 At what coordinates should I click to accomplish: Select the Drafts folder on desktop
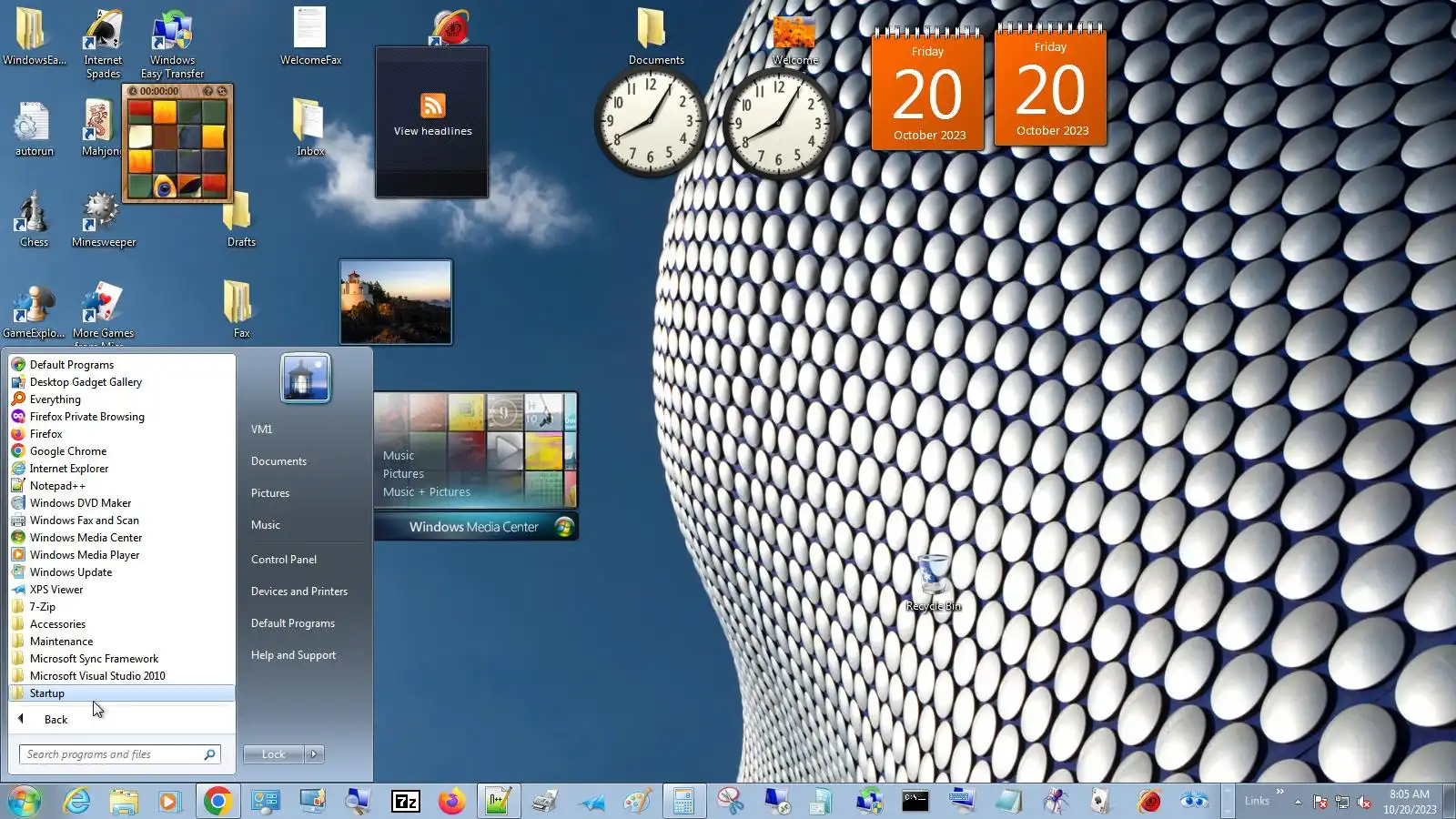[x=241, y=219]
